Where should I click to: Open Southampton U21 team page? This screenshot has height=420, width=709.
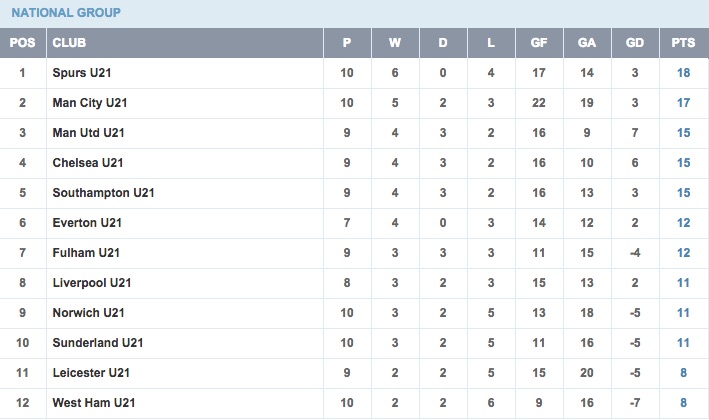(x=104, y=193)
